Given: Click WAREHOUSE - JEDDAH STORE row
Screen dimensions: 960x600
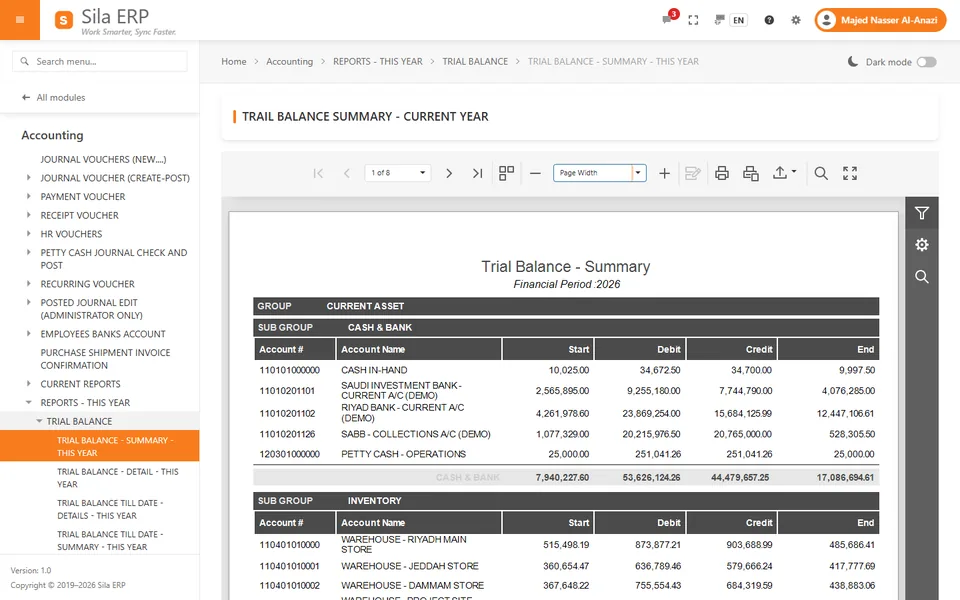Looking at the screenshot, I should tap(566, 566).
